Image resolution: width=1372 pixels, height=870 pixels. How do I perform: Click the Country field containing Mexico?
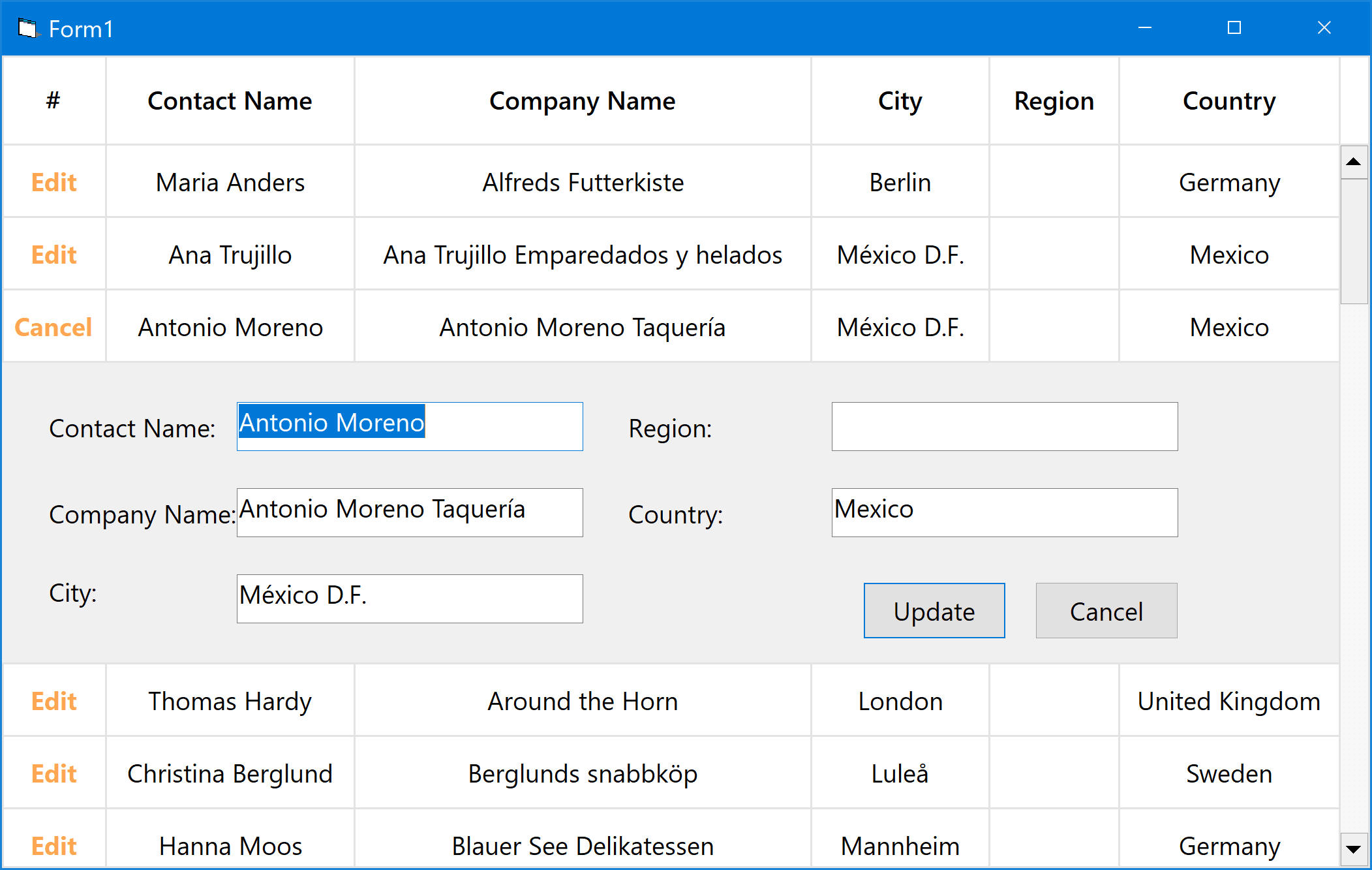tap(1004, 512)
